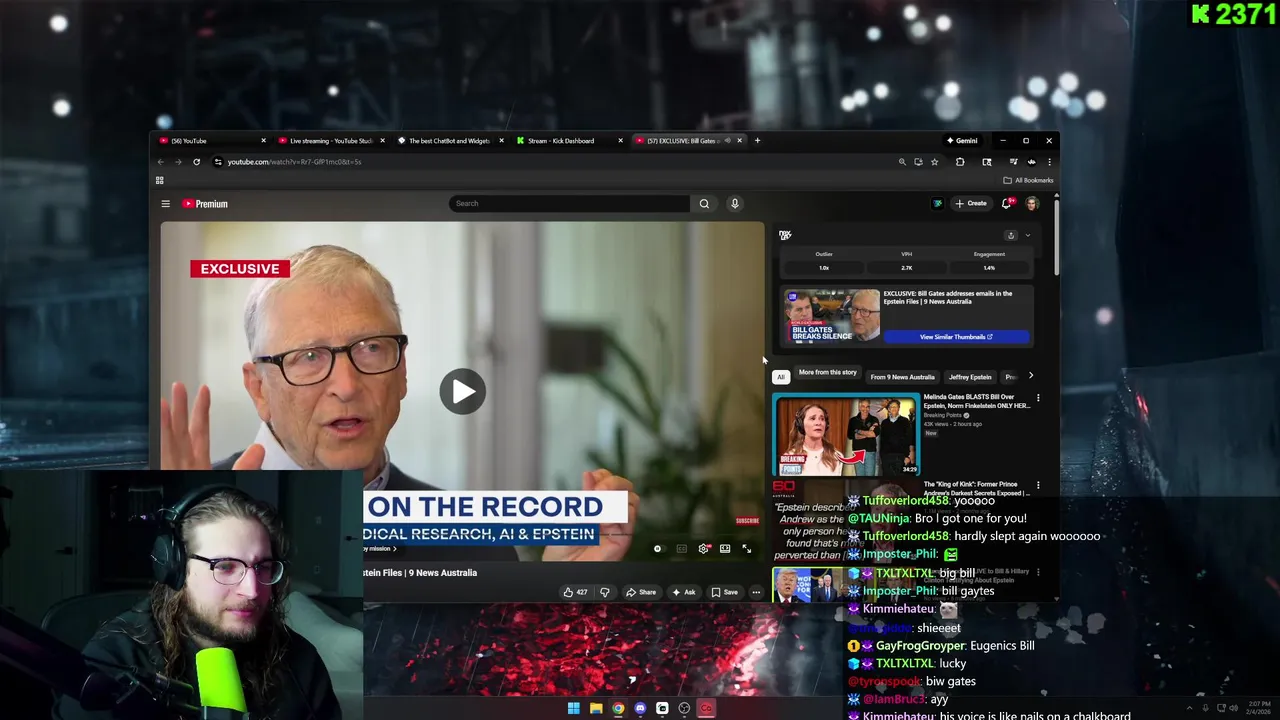Switch player to theater mode

725,549
